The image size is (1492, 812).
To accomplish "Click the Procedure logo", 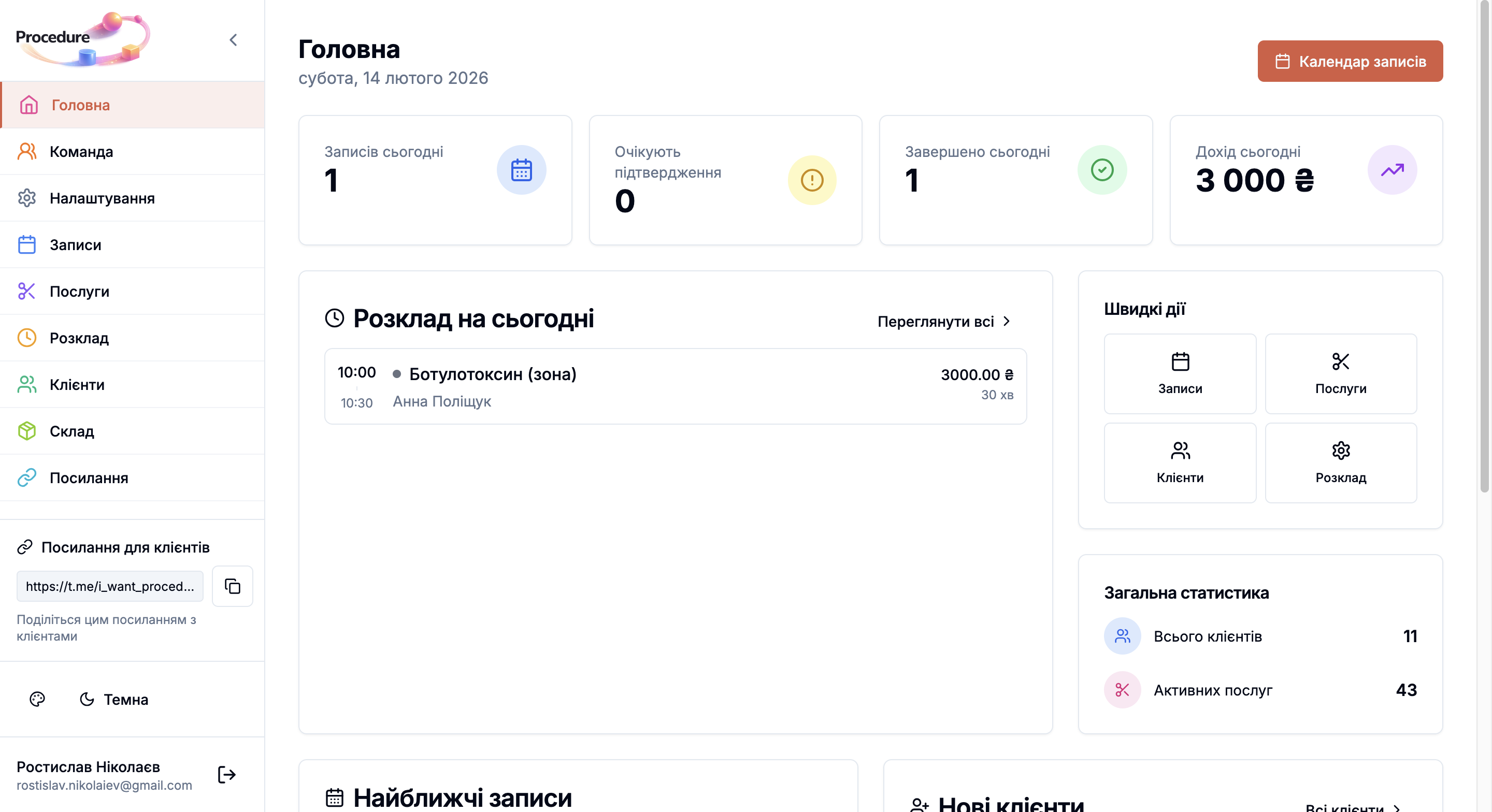I will tap(82, 38).
